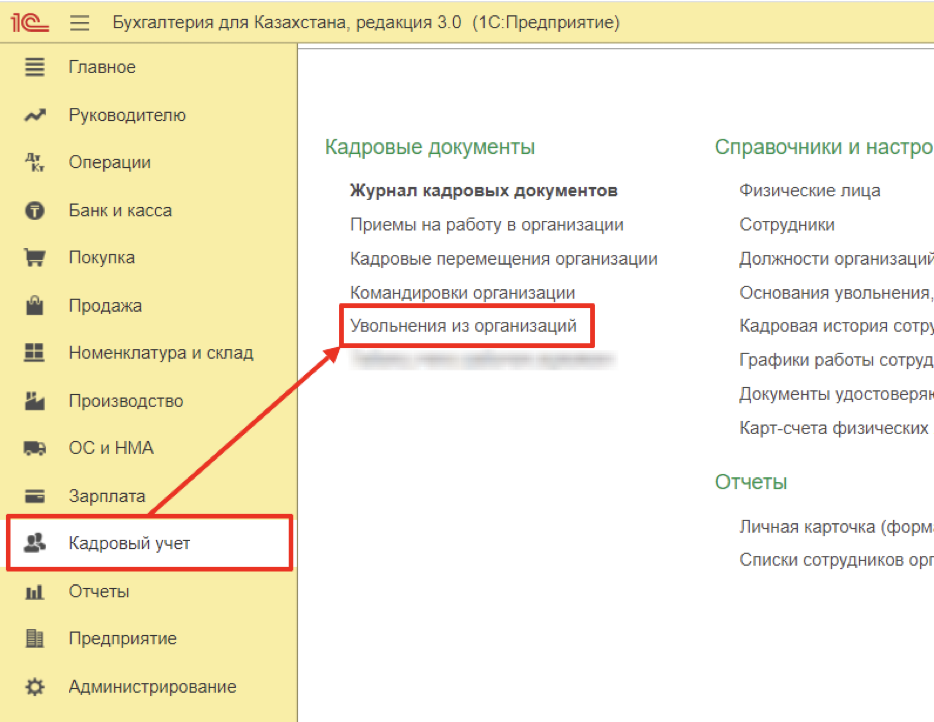Open Увольнения из организаций link
The image size is (934, 722).
463,326
